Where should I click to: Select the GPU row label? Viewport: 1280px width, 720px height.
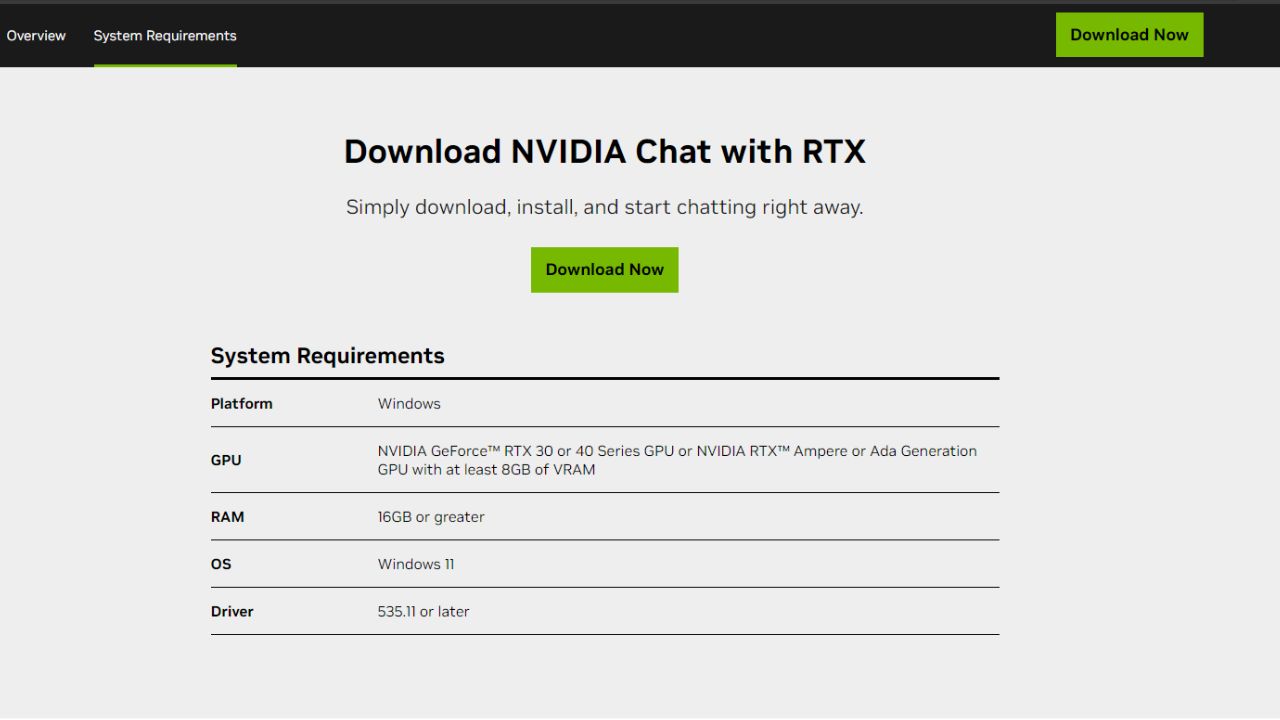click(226, 461)
